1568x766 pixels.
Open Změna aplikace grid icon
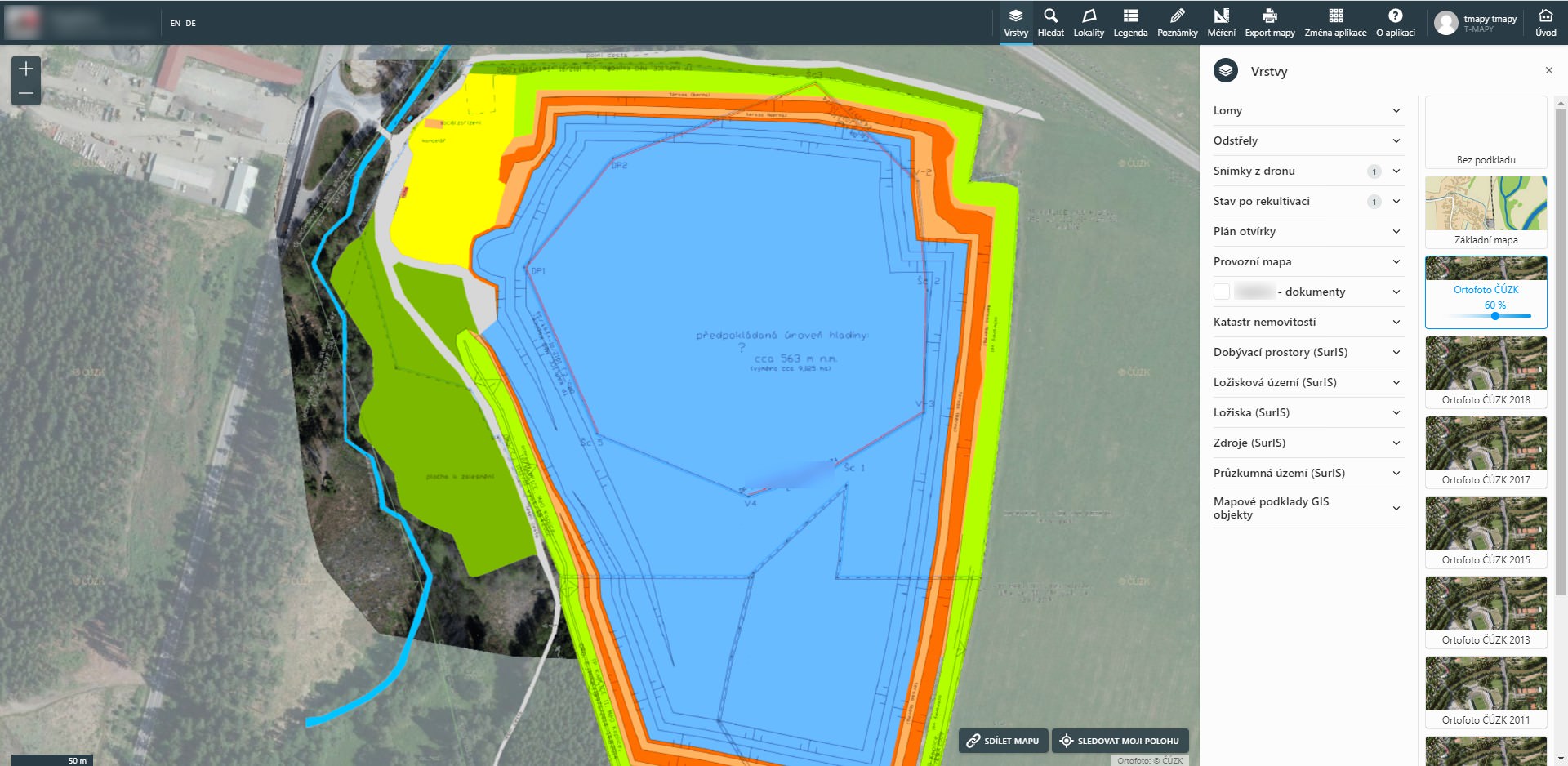(1335, 23)
